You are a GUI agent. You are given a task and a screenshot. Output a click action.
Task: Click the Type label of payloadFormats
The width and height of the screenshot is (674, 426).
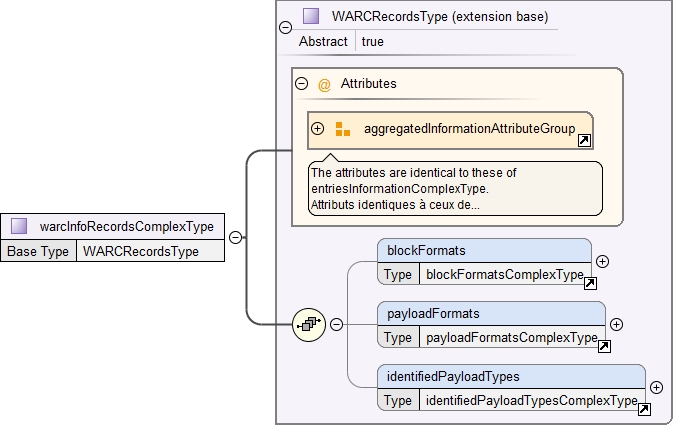coord(398,338)
